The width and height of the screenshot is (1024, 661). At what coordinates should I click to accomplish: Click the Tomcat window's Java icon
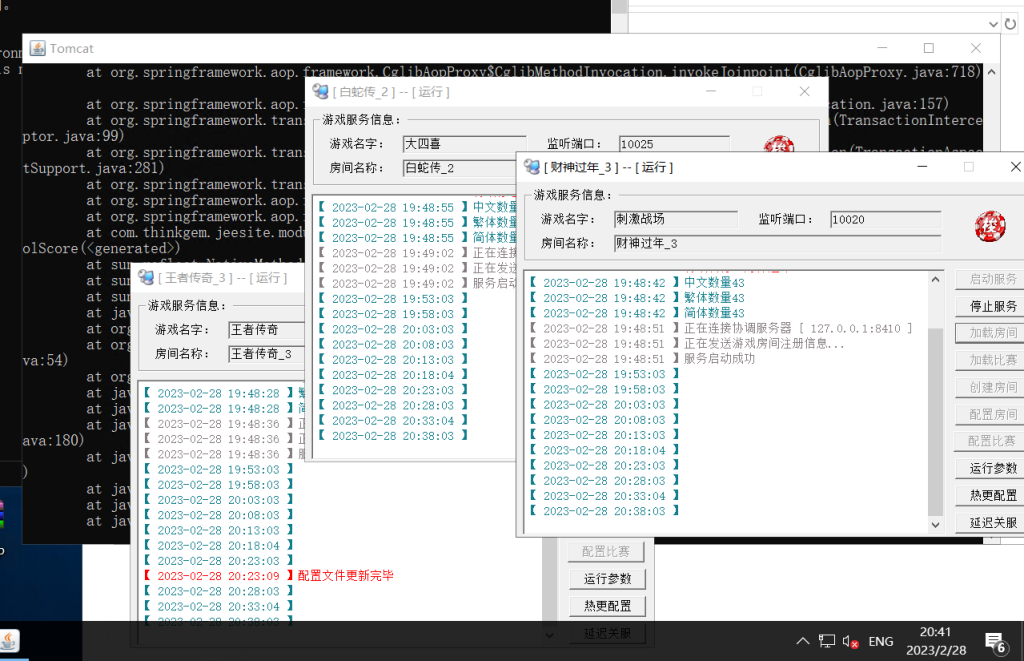click(38, 48)
